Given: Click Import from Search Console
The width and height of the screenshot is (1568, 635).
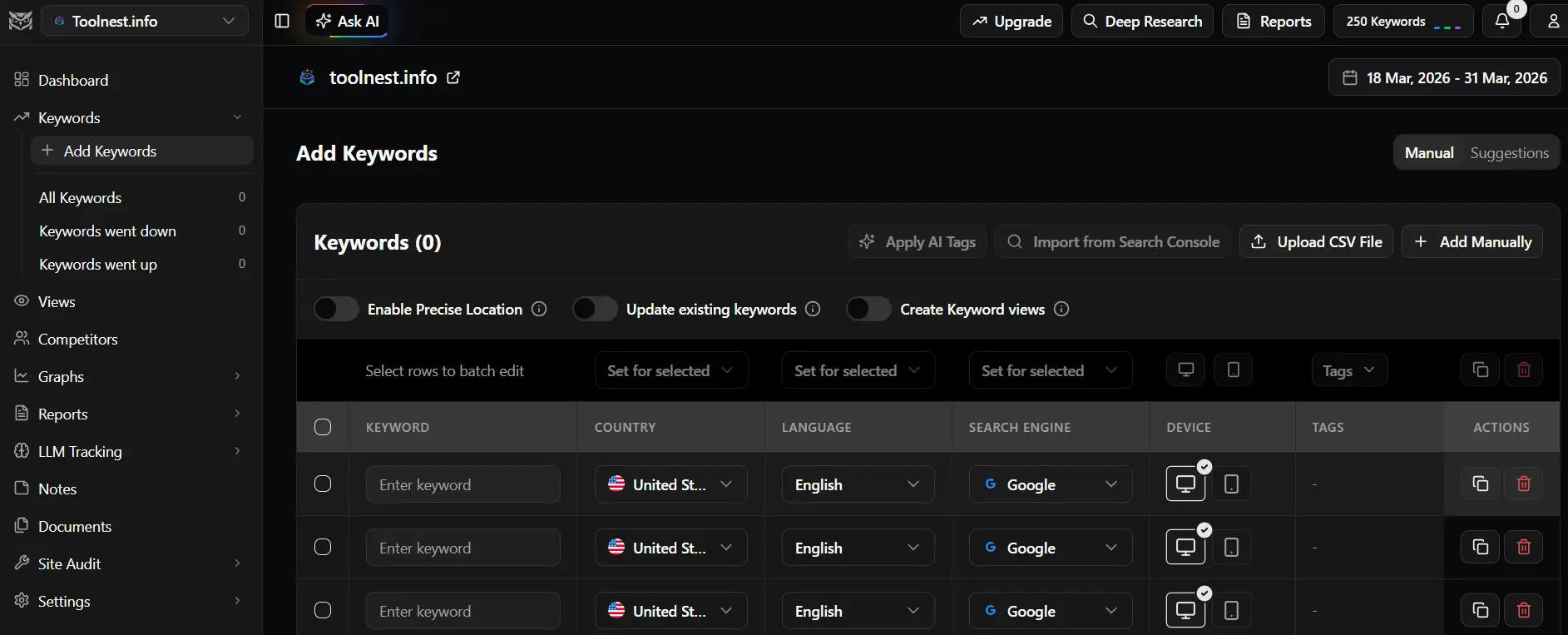Looking at the screenshot, I should [1113, 241].
